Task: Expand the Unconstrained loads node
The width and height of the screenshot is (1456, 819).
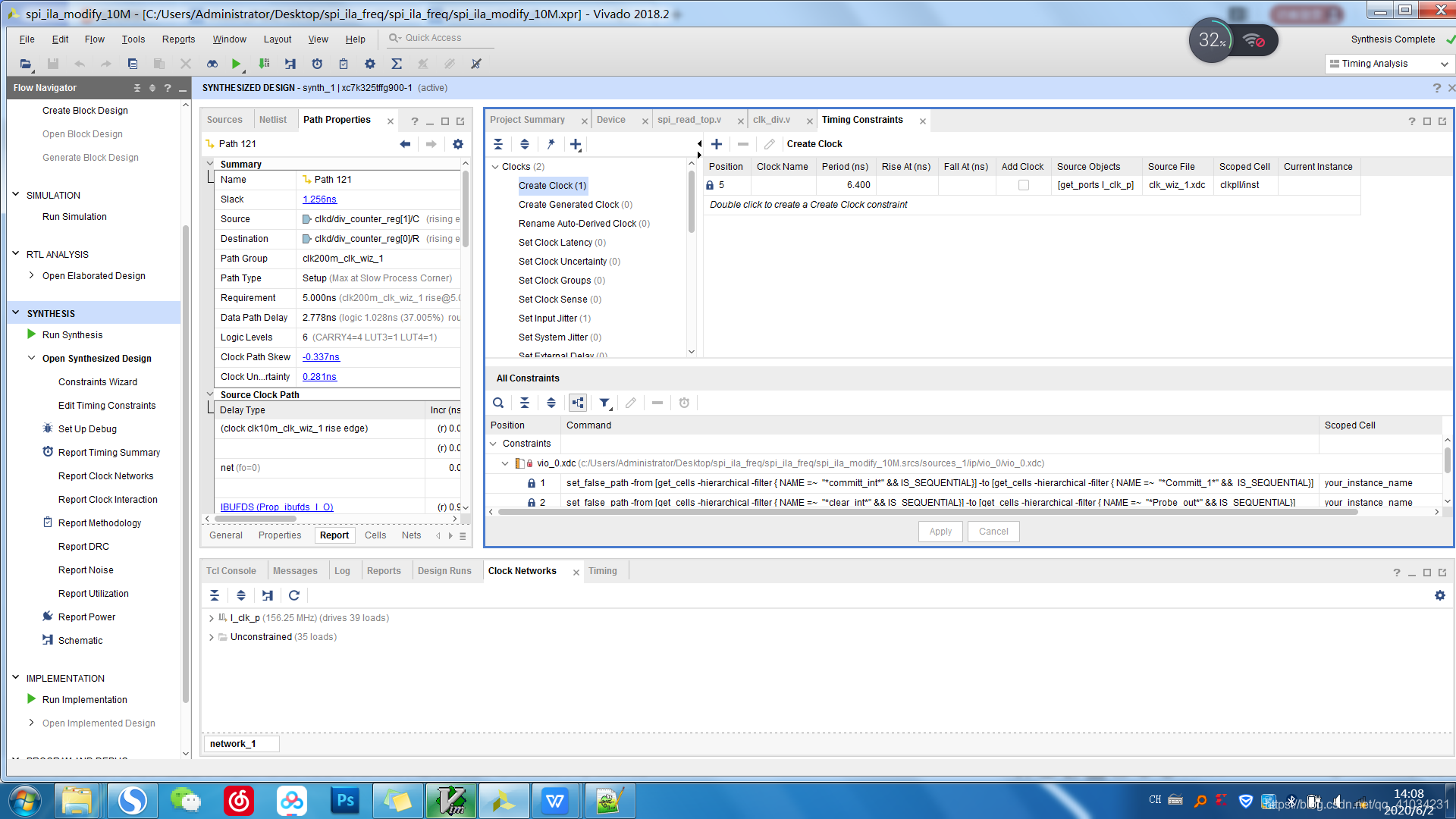Action: pos(212,638)
